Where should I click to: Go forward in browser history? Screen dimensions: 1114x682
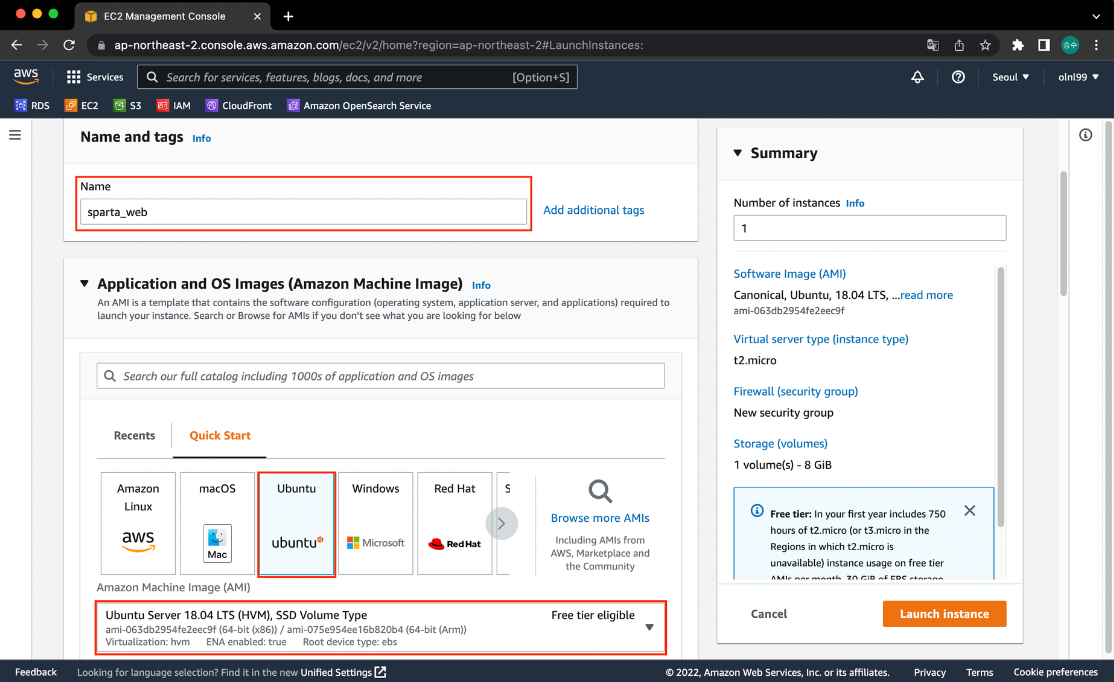[x=43, y=45]
